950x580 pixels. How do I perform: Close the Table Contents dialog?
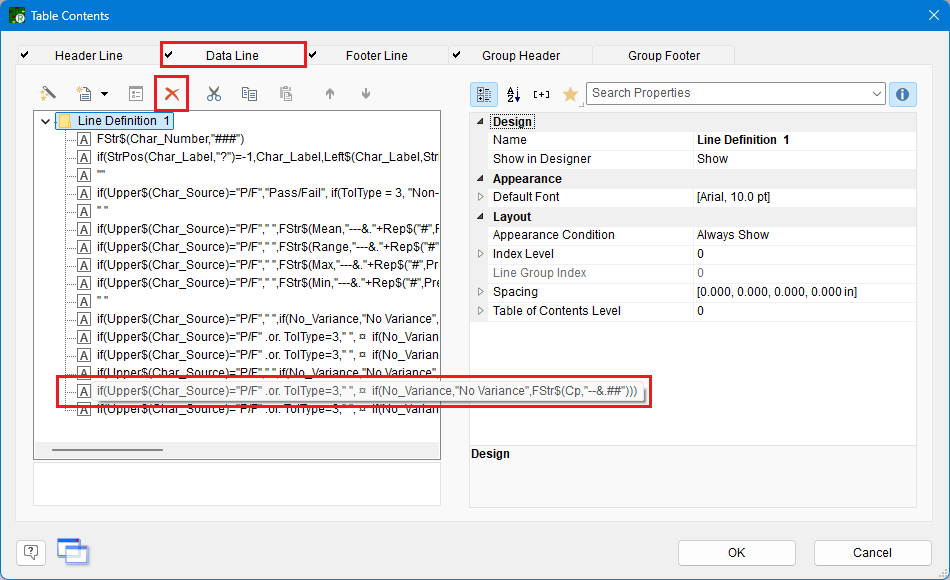point(934,15)
